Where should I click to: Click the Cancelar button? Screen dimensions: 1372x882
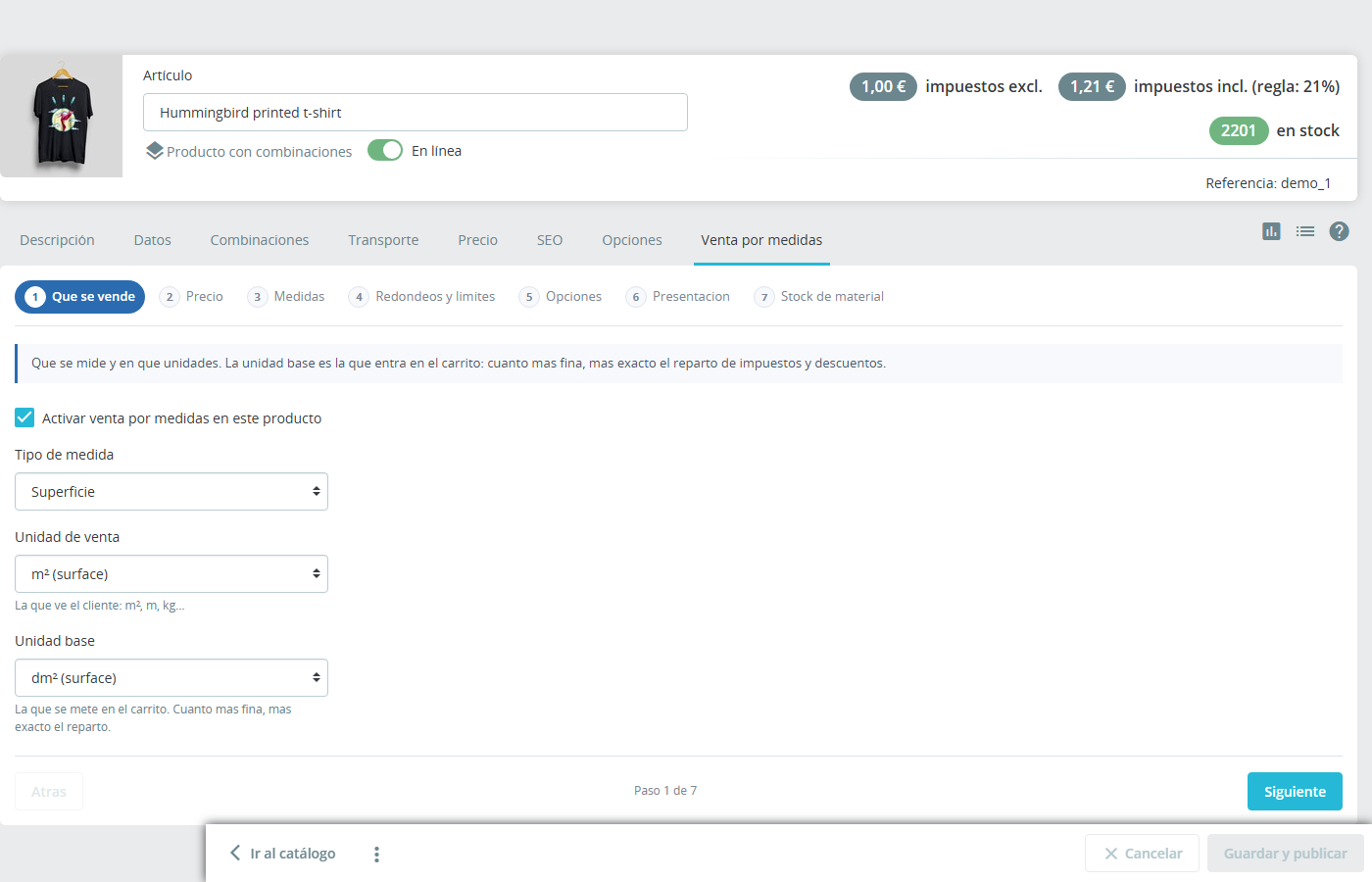pos(1144,854)
